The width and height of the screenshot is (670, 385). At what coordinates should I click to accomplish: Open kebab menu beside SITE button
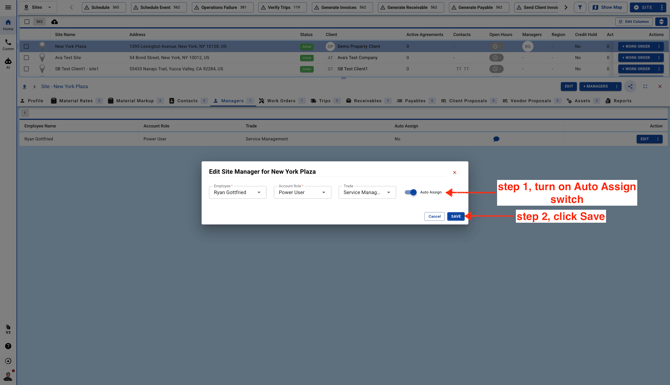tap(661, 7)
